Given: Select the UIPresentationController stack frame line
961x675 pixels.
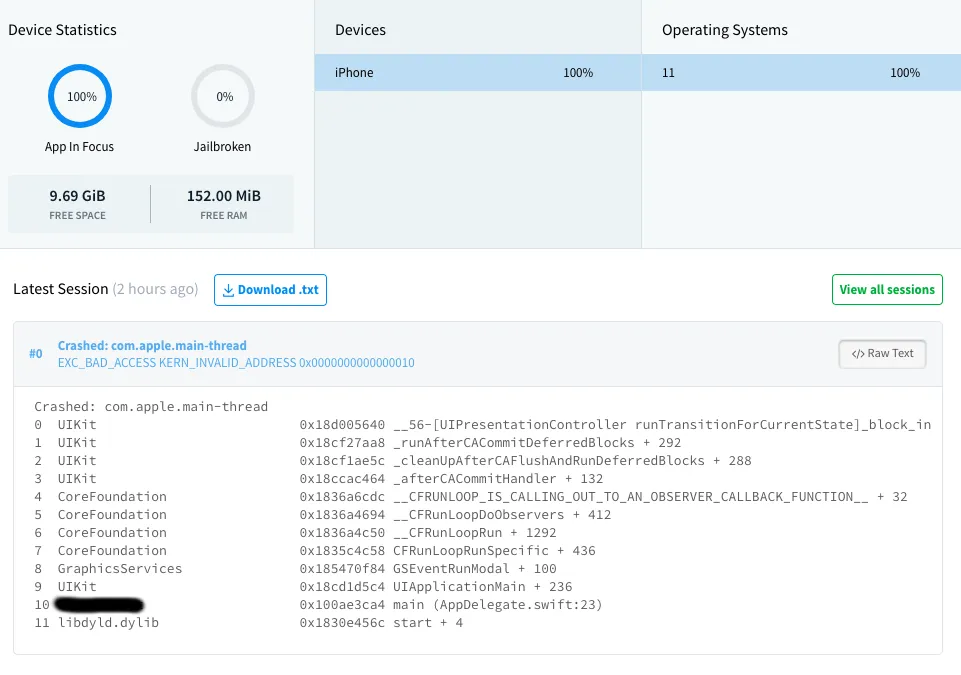Looking at the screenshot, I should click(x=614, y=425).
